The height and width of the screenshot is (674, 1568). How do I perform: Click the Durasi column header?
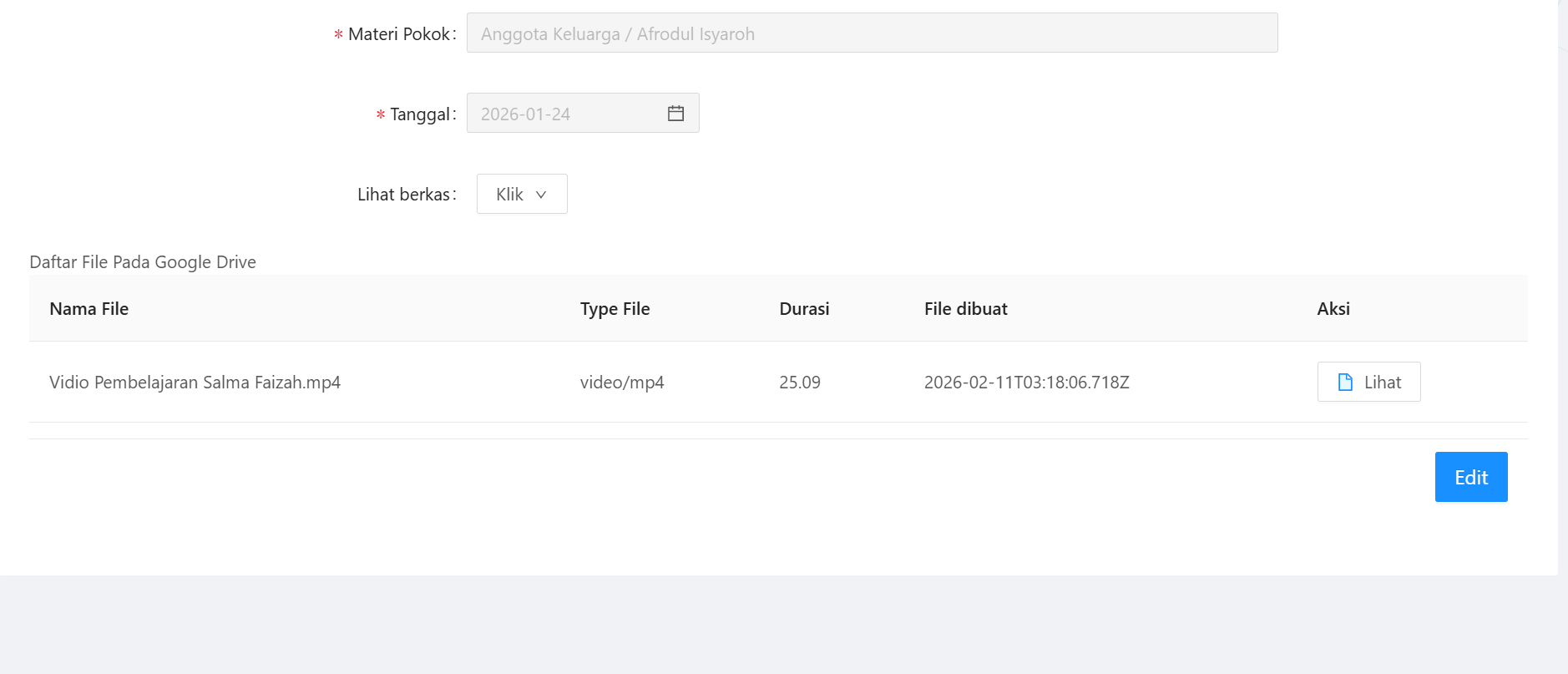click(804, 309)
